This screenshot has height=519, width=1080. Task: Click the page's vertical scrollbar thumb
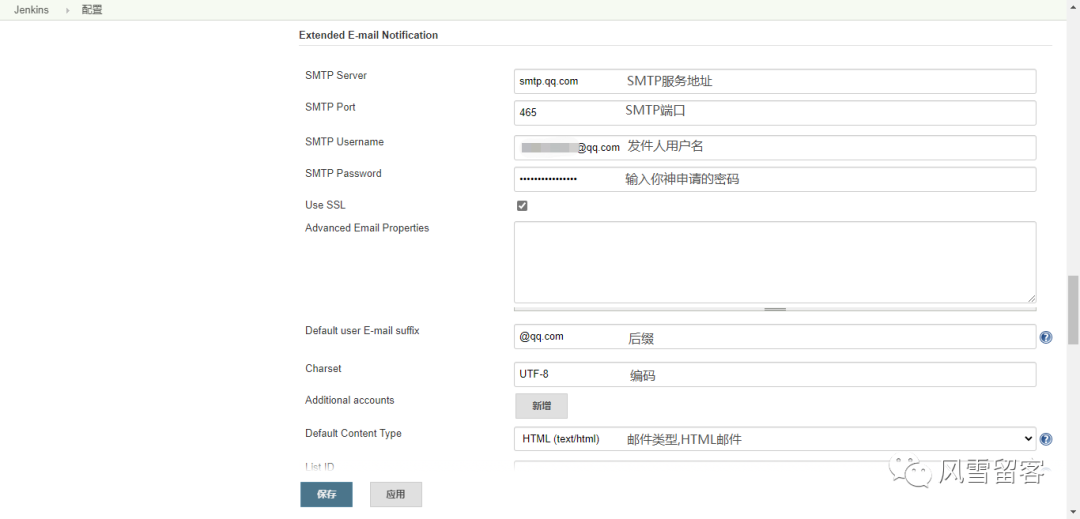1073,309
